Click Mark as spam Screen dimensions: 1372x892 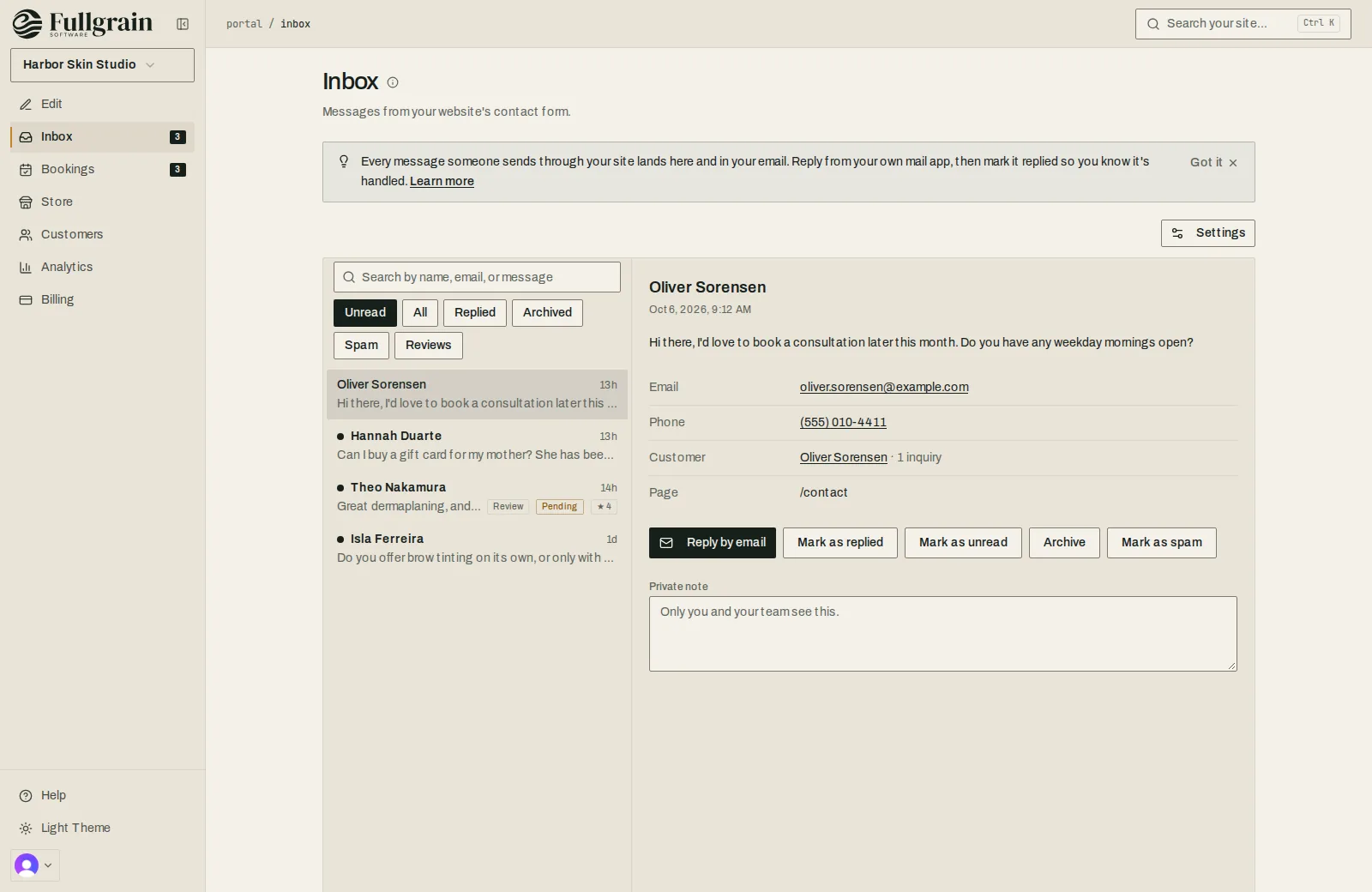coord(1161,543)
